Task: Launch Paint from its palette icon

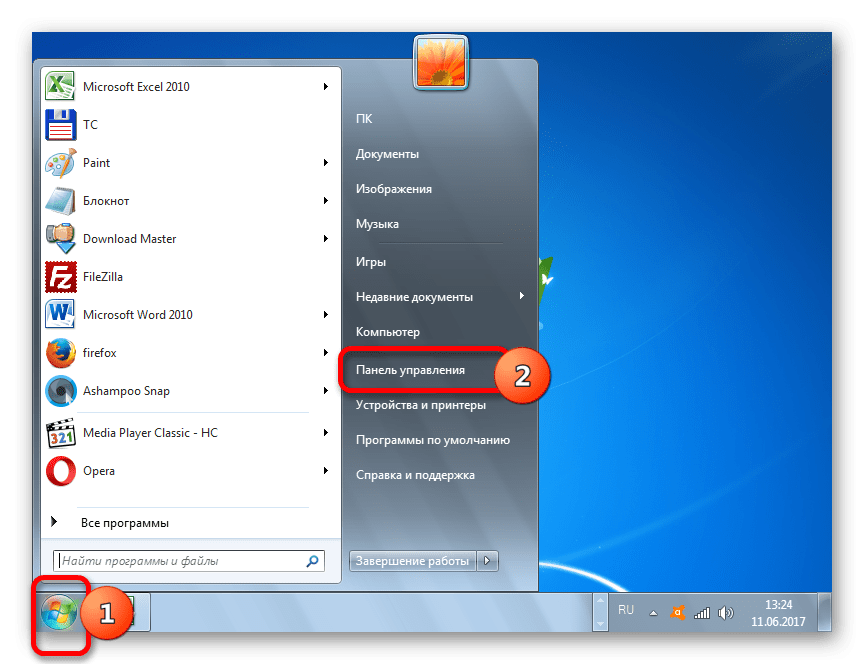Action: 61,163
